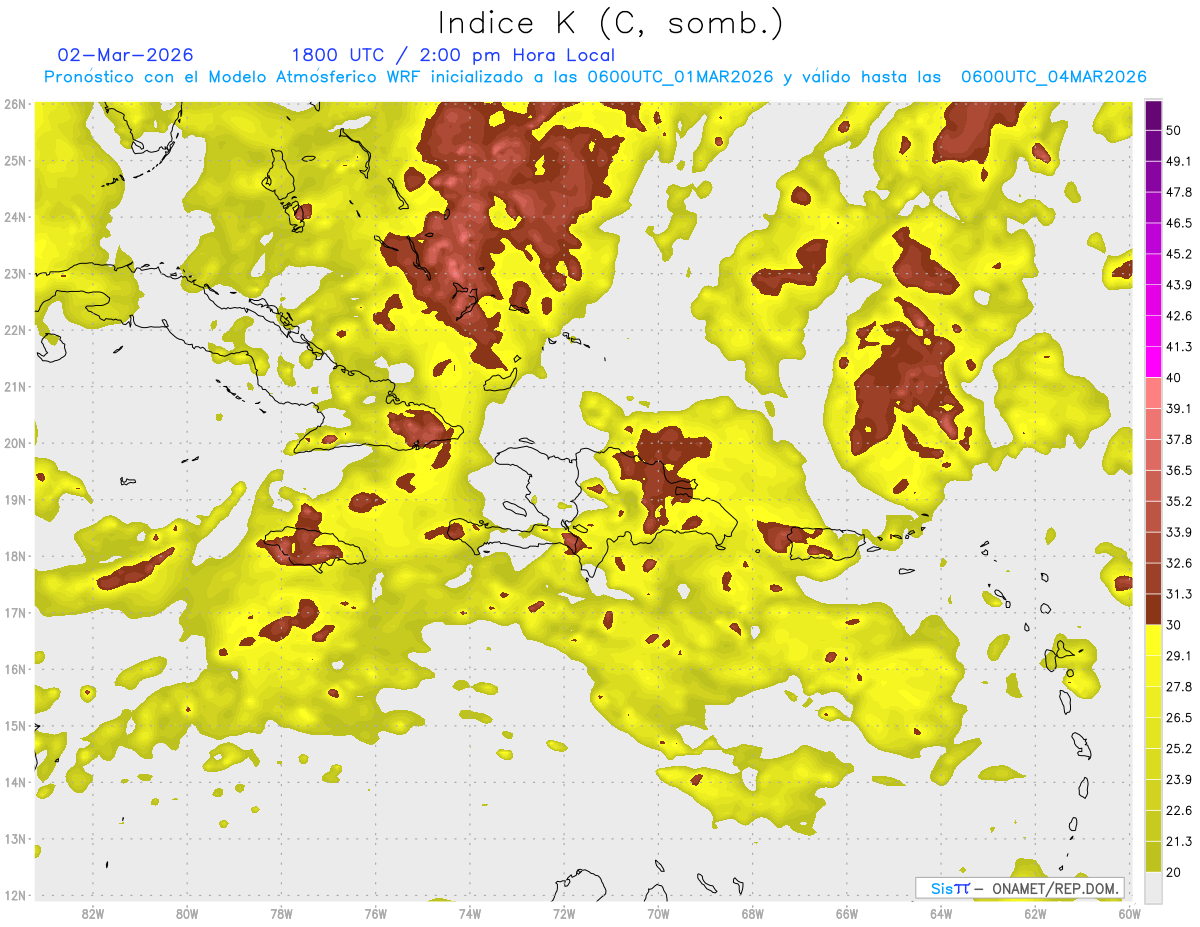Click the '46.5' color bar label

click(x=1178, y=223)
